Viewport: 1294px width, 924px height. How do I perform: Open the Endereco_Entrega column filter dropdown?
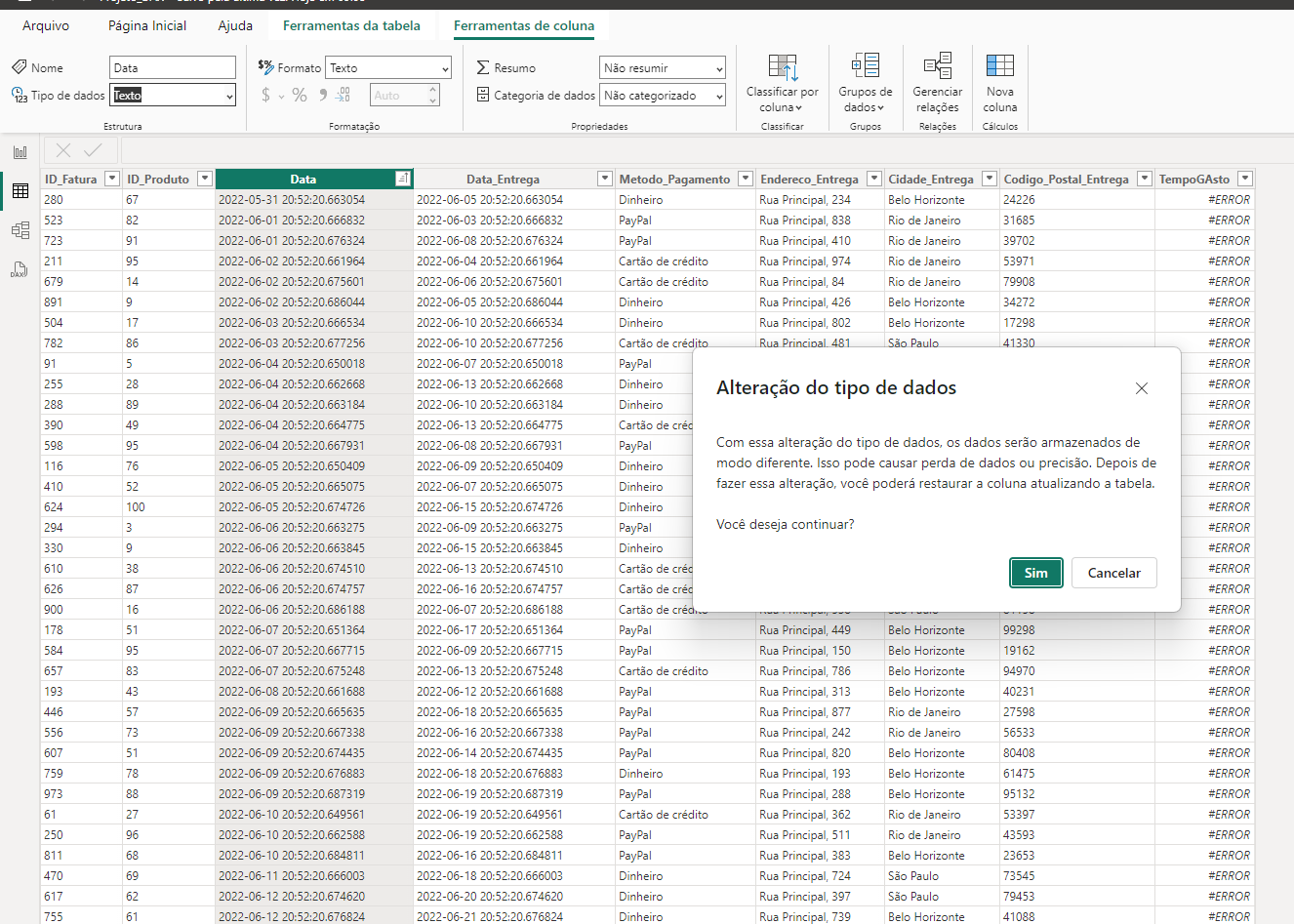(x=874, y=179)
